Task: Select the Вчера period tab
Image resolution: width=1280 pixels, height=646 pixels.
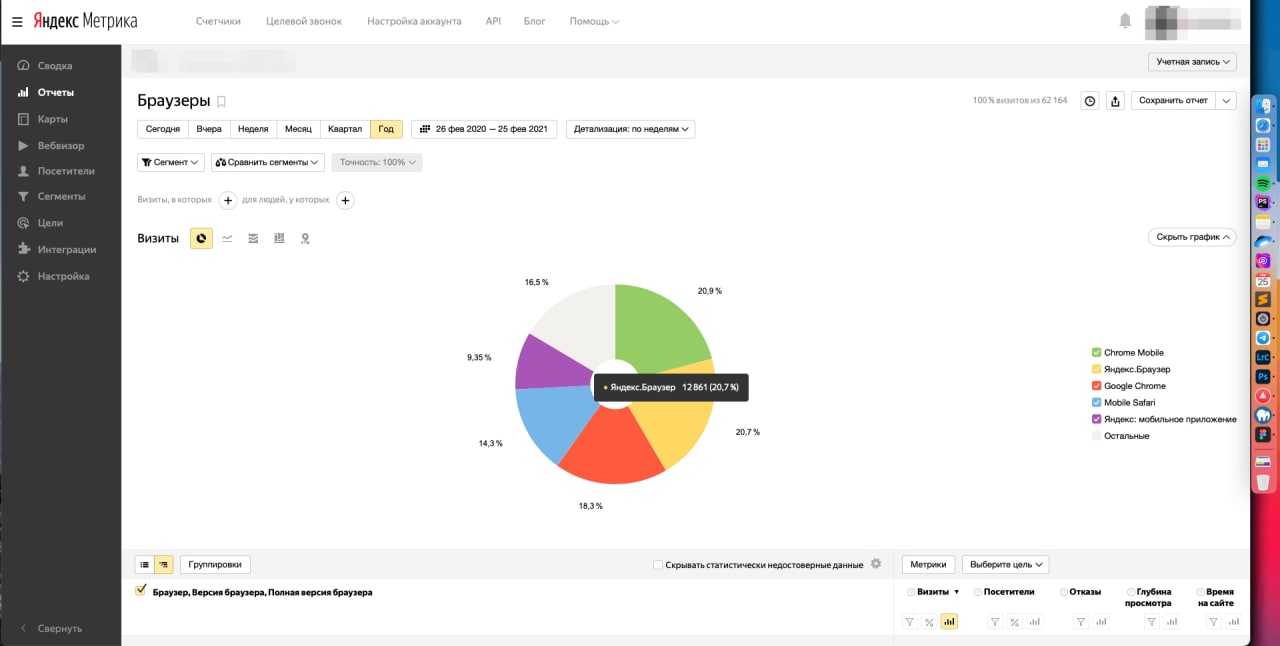Action: point(209,129)
